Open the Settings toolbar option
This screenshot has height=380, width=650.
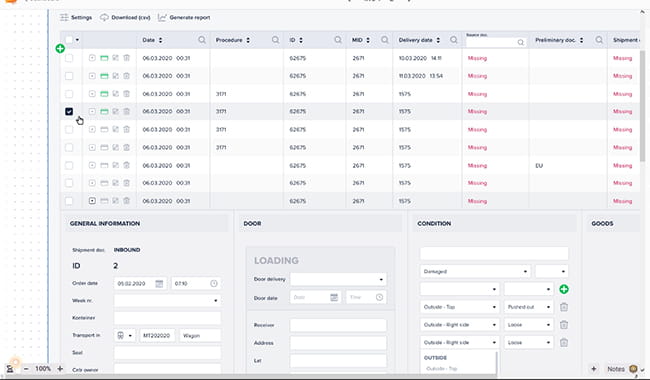point(76,17)
